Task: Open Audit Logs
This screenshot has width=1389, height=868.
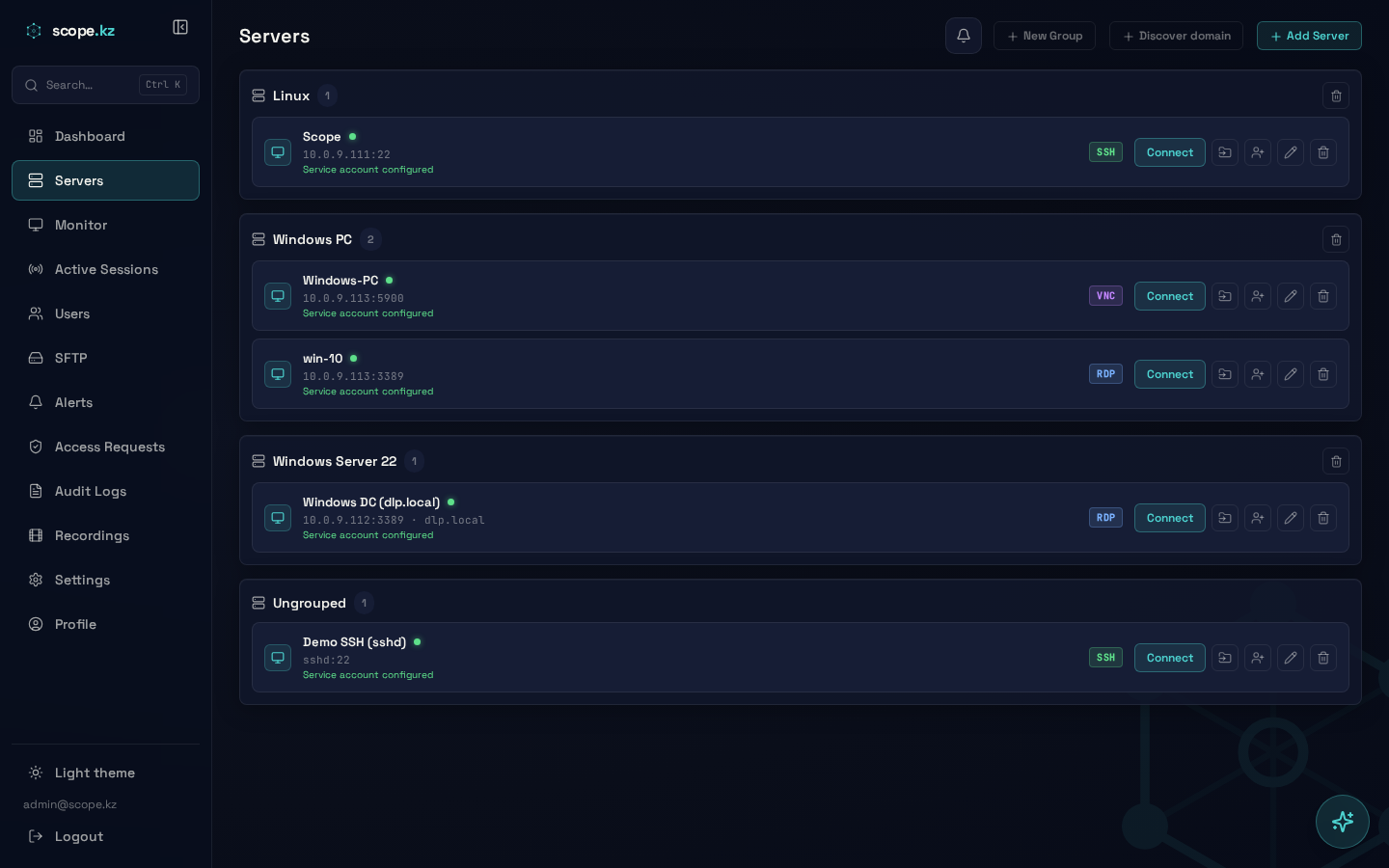Action: pyautogui.click(x=105, y=491)
